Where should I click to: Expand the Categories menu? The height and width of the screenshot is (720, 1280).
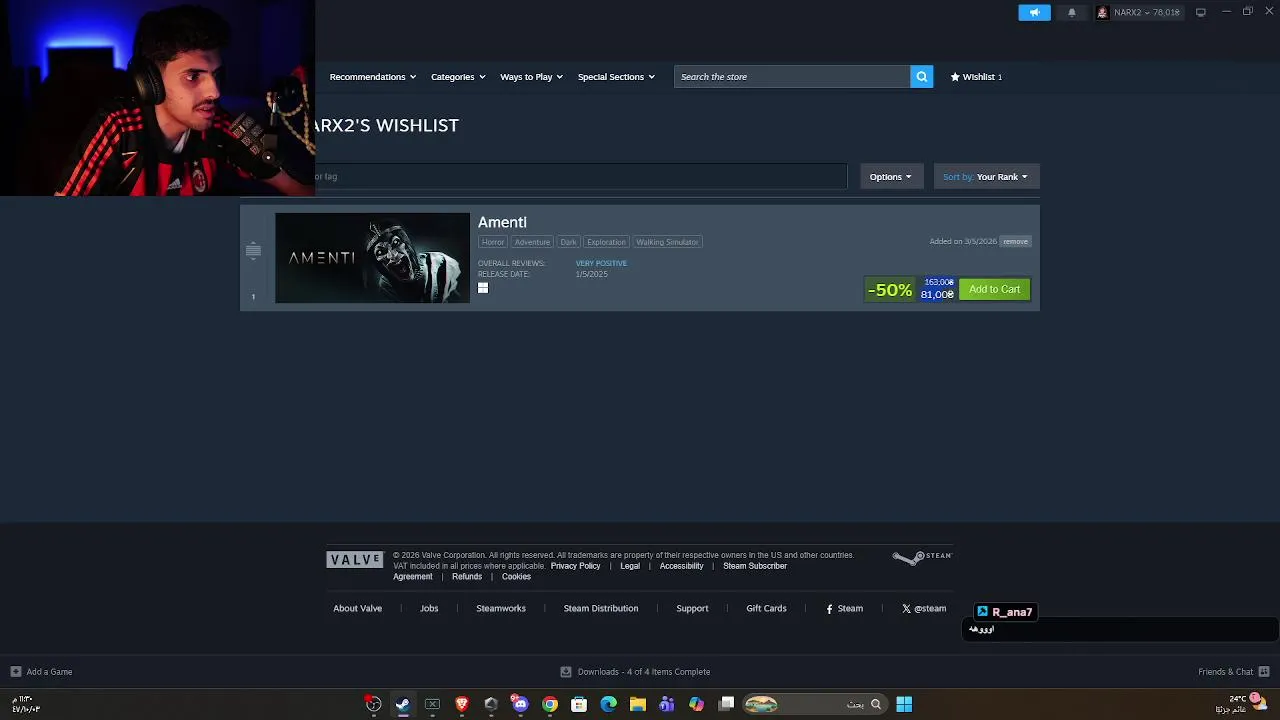click(x=457, y=77)
